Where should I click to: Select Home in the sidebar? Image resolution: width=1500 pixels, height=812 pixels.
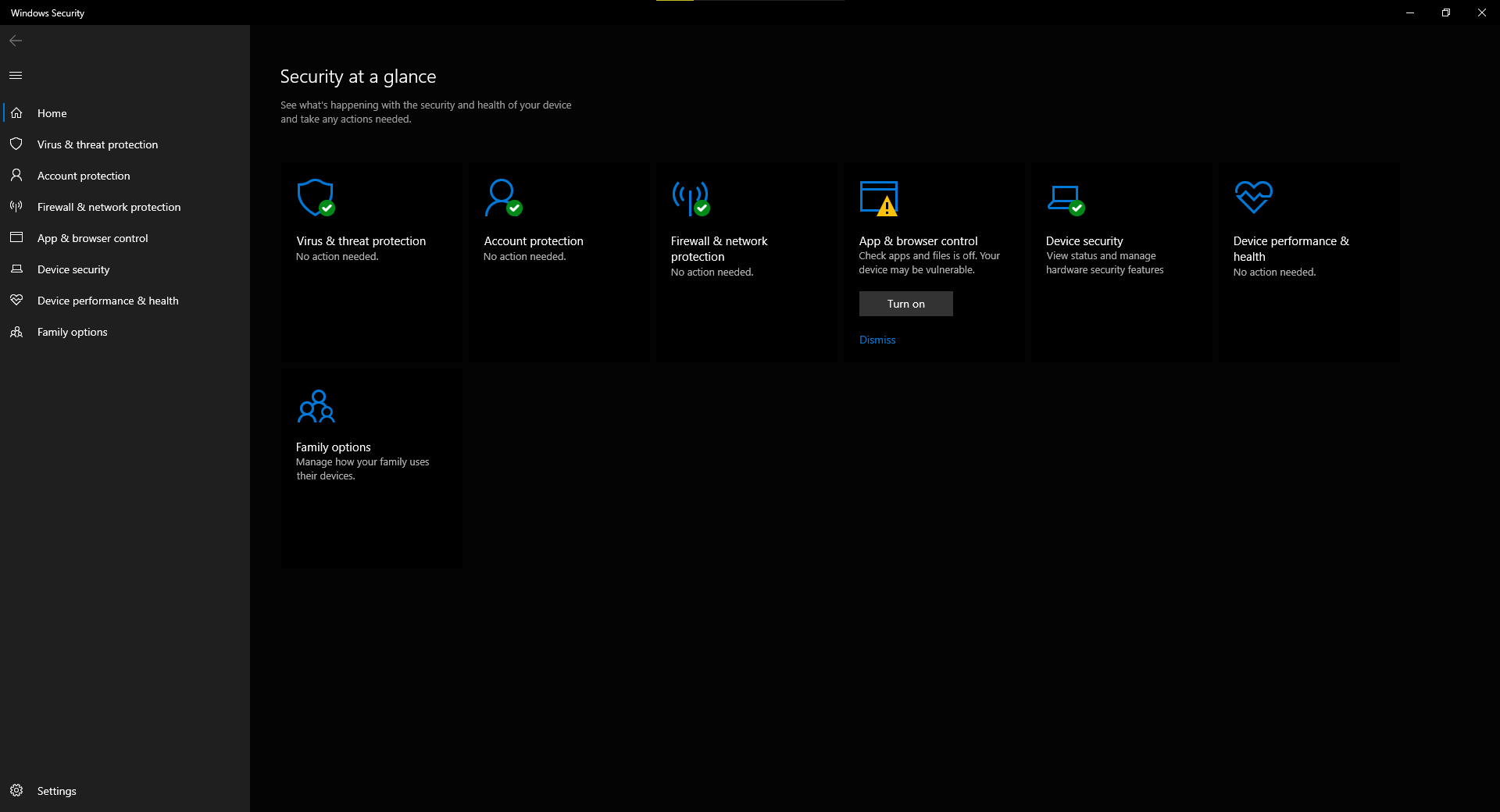52,113
